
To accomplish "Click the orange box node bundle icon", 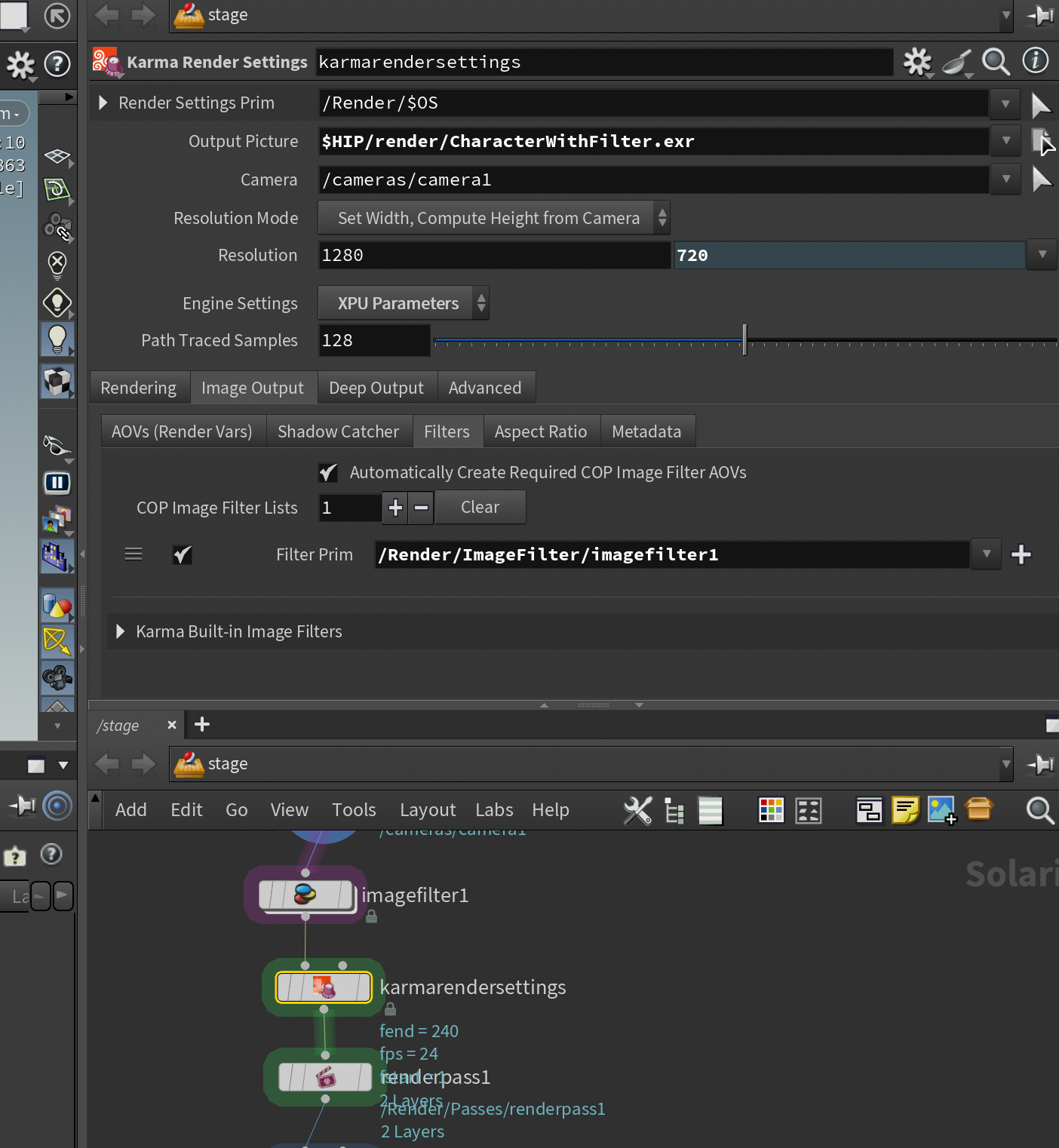I will click(979, 809).
